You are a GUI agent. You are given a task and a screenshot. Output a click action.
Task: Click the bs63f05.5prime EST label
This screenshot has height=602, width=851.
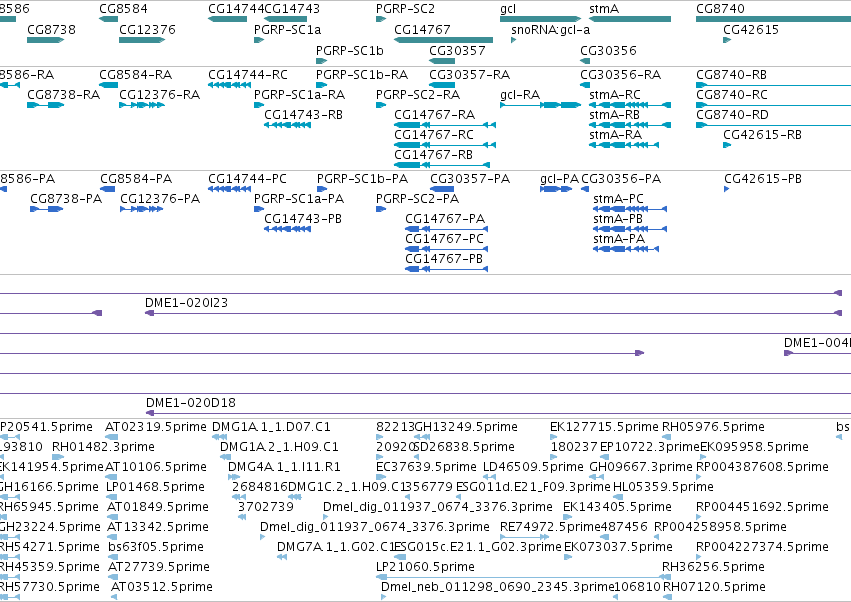click(156, 548)
